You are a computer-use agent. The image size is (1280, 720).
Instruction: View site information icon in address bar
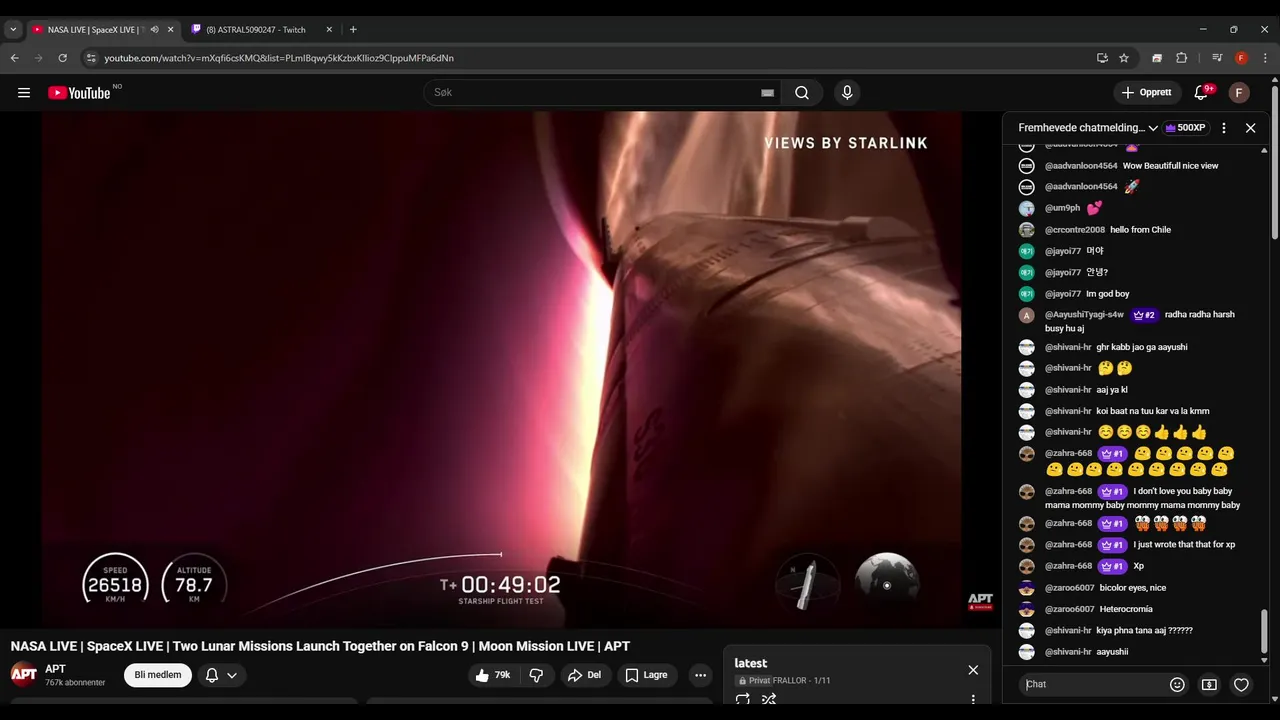coord(91,58)
